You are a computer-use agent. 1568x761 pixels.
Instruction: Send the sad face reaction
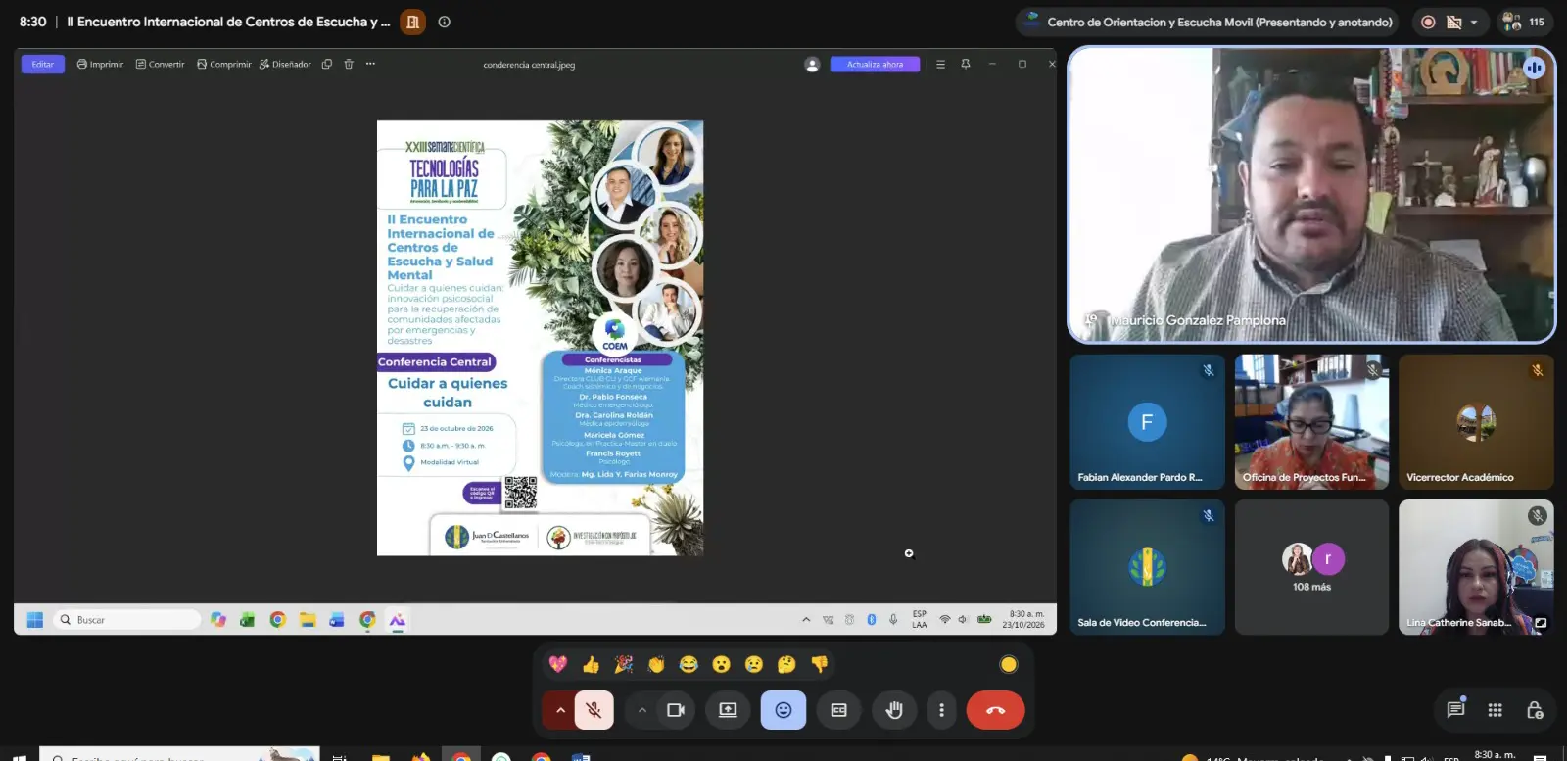754,664
